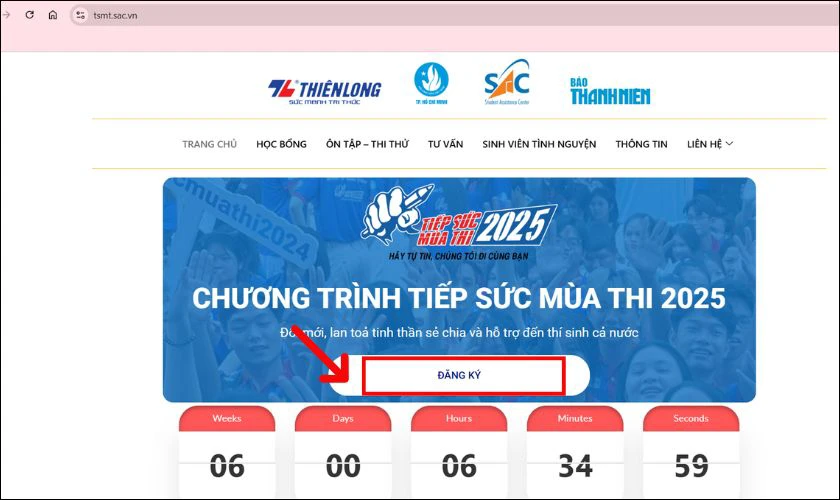Click the round blue student association emblem
This screenshot has height=500, width=840.
[431, 83]
